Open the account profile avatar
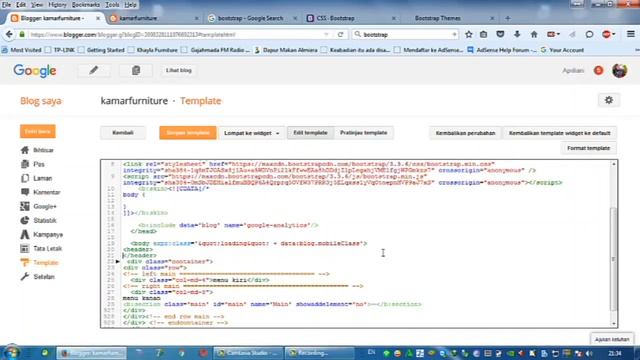640x360 pixels. click(619, 71)
